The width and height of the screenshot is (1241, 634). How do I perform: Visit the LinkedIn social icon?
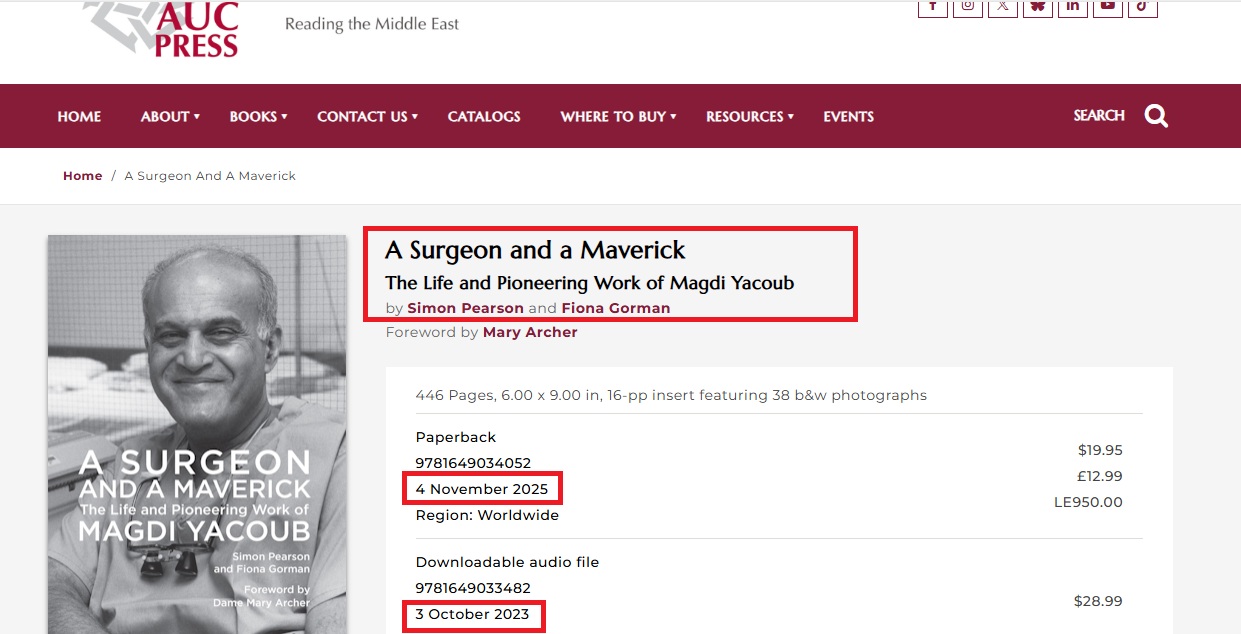coord(1072,7)
